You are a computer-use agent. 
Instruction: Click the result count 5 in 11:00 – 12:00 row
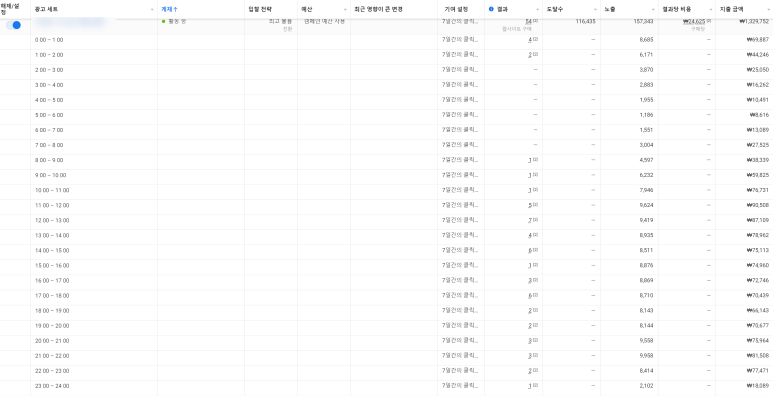click(x=530, y=205)
